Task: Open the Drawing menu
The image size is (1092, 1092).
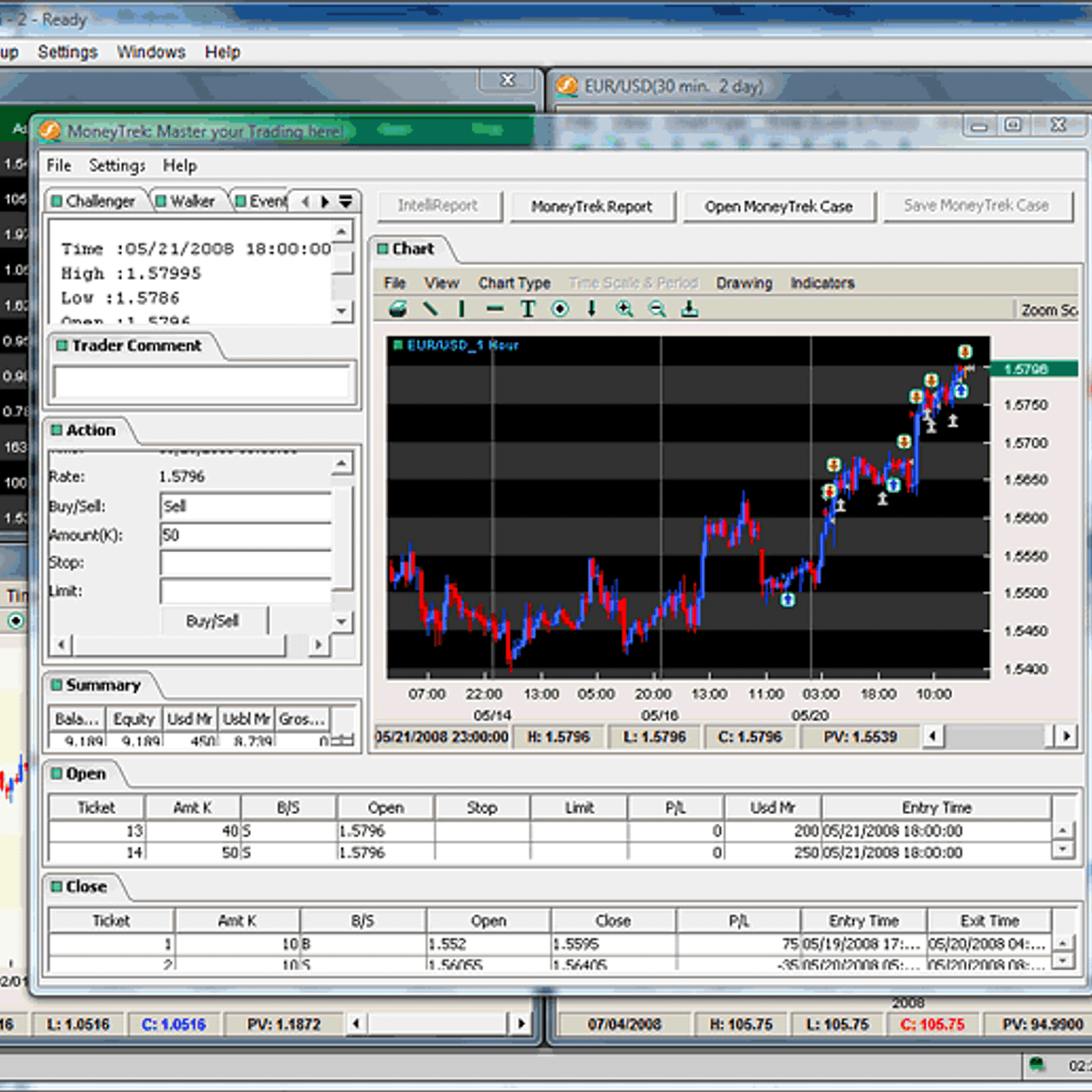Action: click(744, 283)
